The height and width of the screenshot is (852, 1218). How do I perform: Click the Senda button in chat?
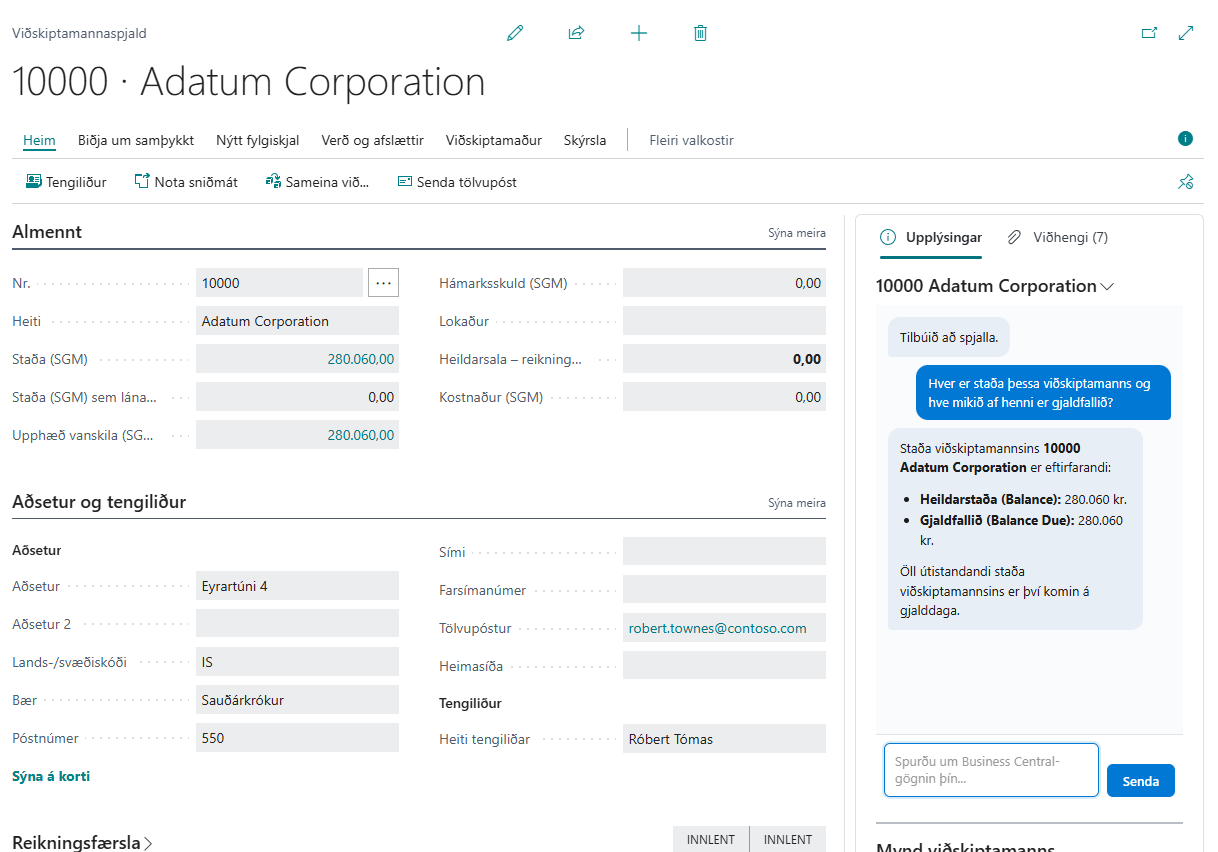tap(1141, 781)
